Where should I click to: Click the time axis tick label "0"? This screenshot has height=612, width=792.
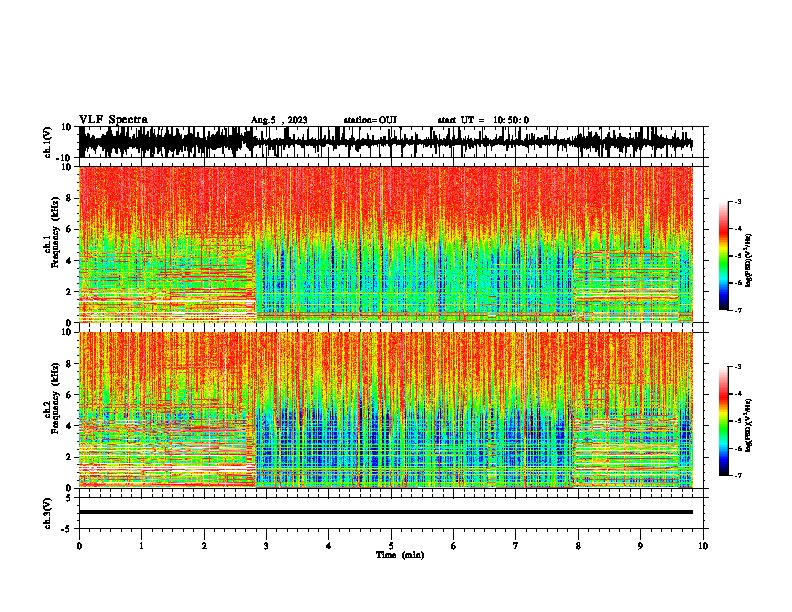79,546
